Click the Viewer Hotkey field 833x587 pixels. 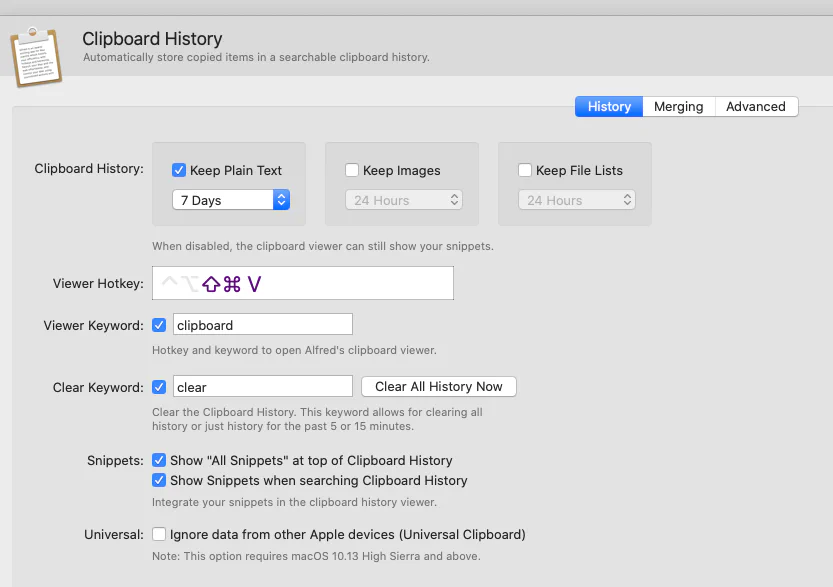pos(303,284)
